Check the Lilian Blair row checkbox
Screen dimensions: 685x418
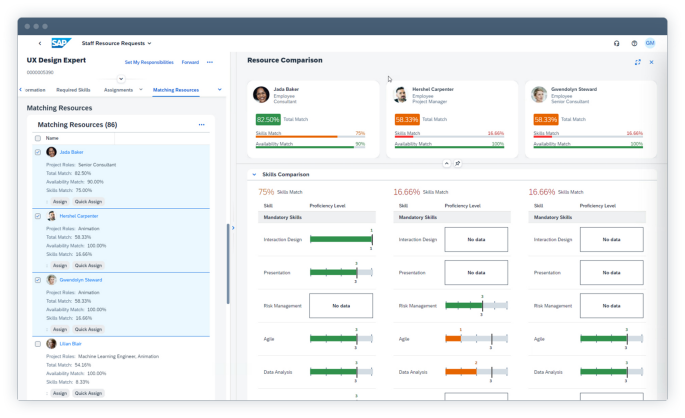pos(38,343)
